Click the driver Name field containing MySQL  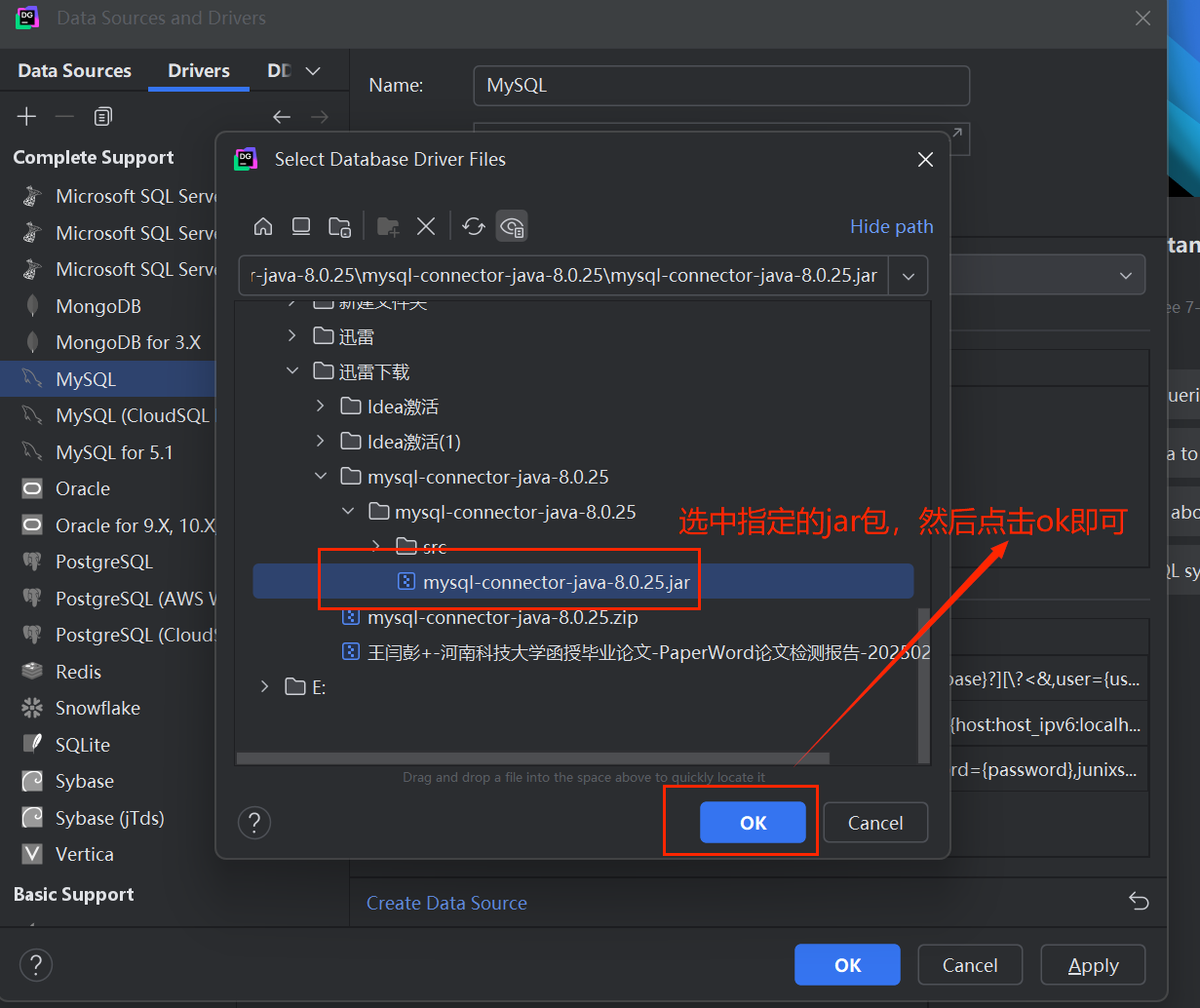click(721, 86)
